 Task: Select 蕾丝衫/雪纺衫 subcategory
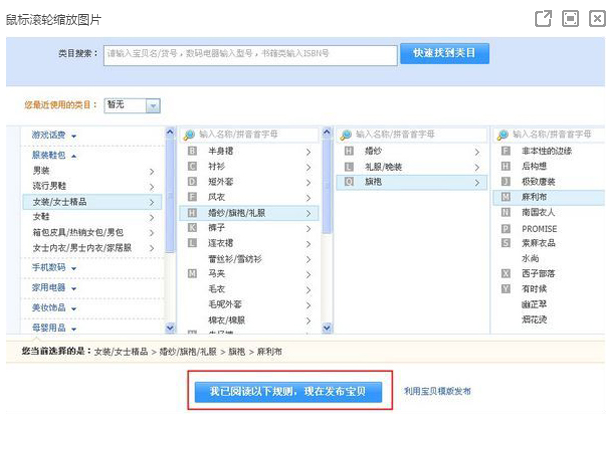pyautogui.click(x=249, y=259)
